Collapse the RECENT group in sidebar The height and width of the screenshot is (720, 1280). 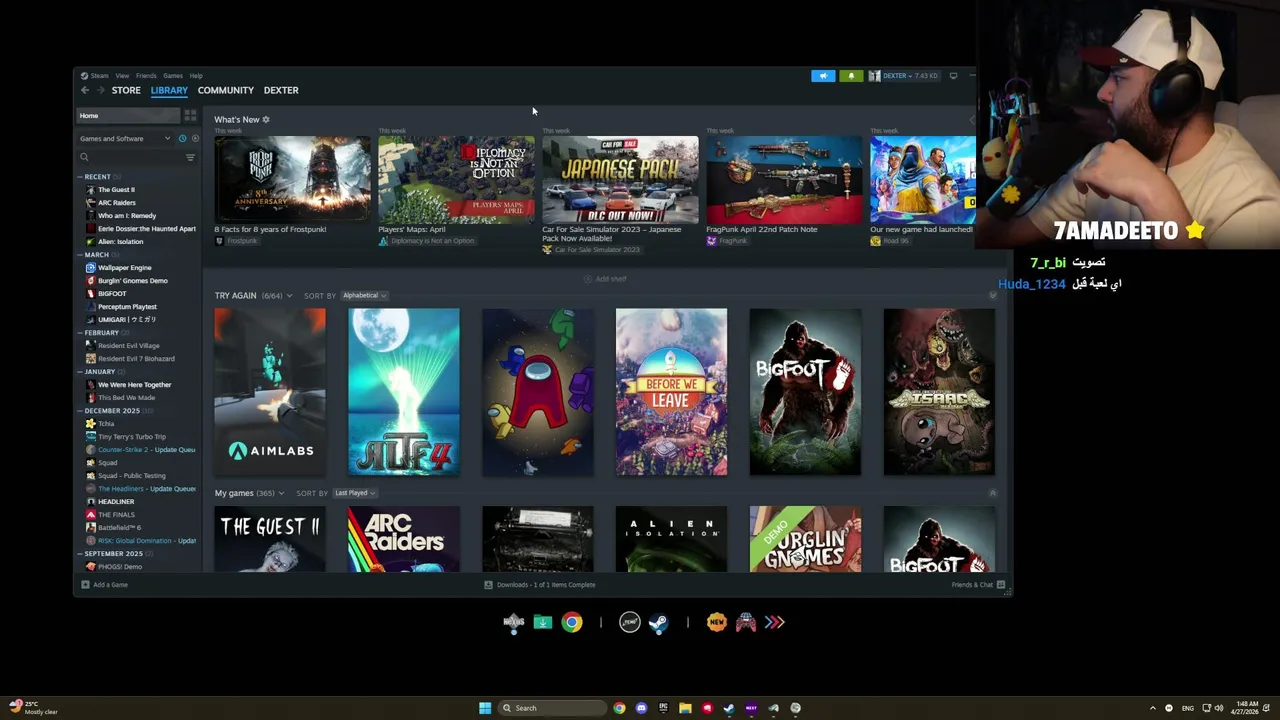coord(80,177)
